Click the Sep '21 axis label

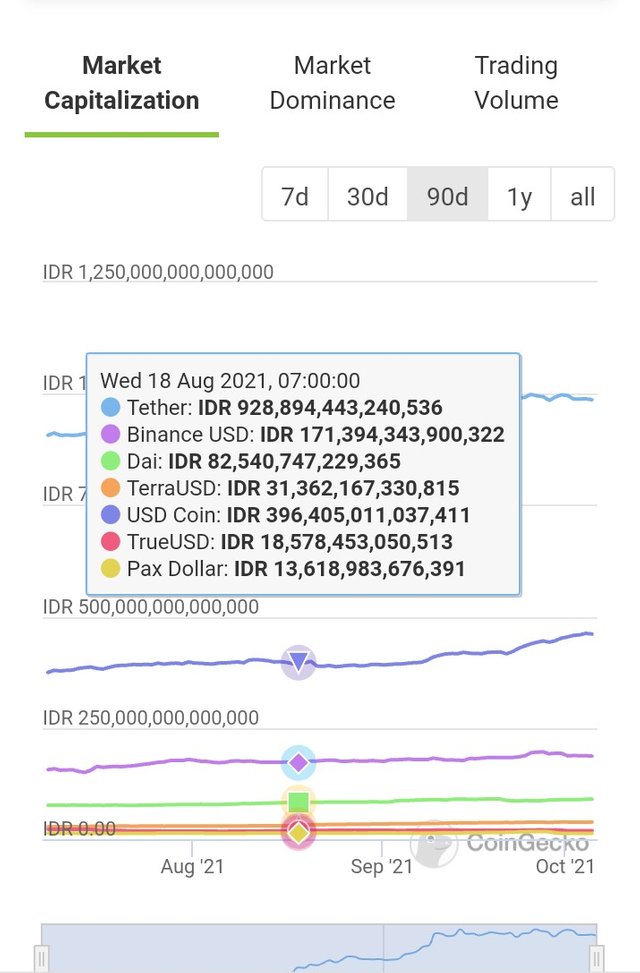(x=382, y=866)
